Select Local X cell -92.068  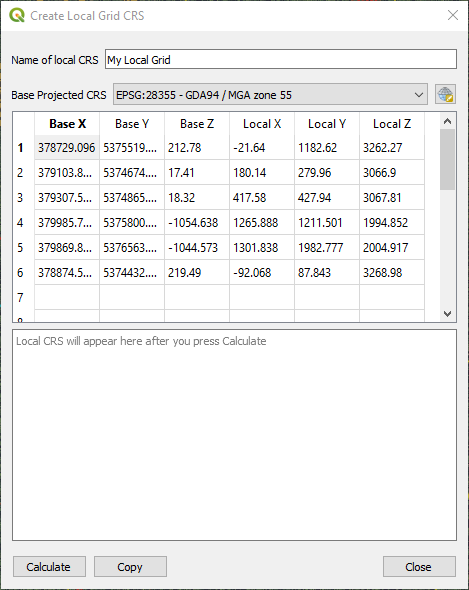coord(262,272)
